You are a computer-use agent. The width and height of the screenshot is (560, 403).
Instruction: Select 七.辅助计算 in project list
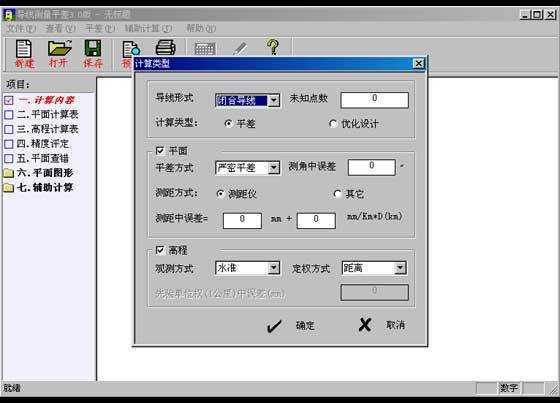pyautogui.click(x=45, y=188)
